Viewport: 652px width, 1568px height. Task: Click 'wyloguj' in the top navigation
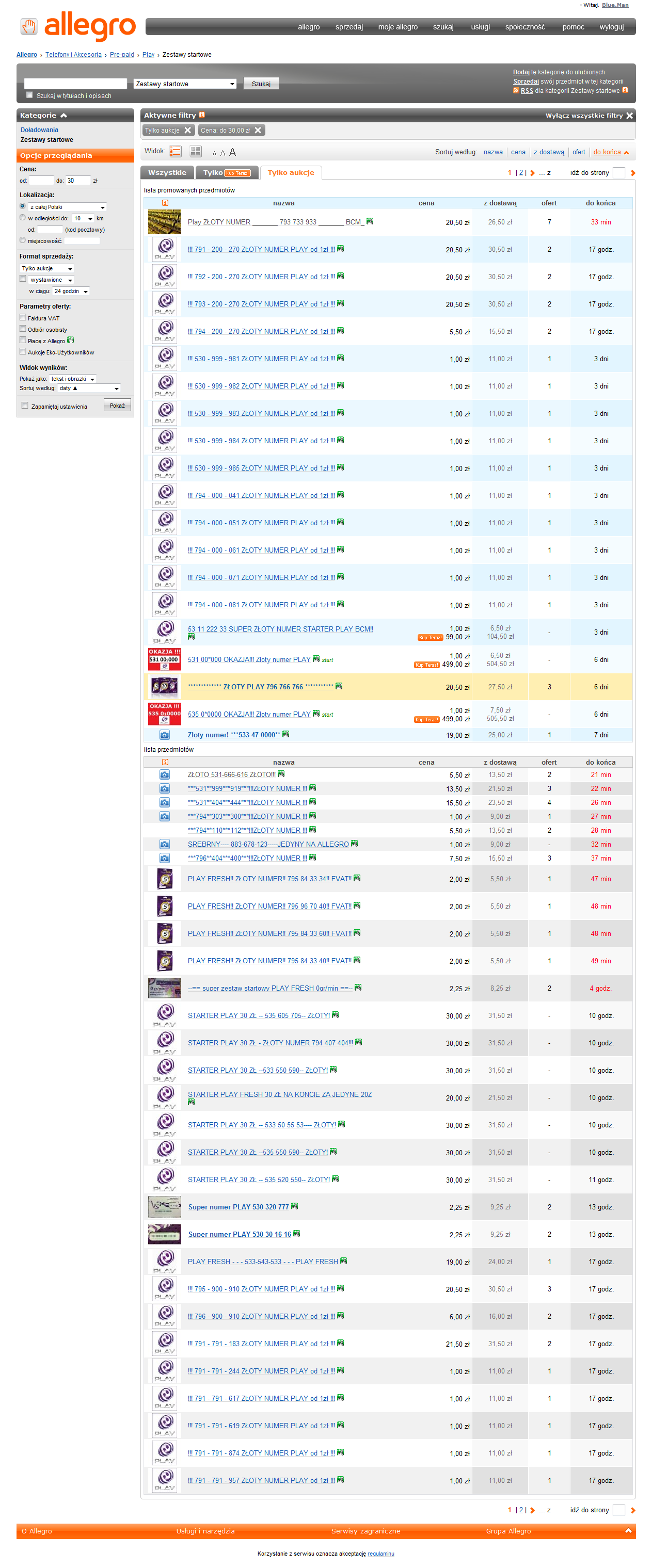point(611,27)
